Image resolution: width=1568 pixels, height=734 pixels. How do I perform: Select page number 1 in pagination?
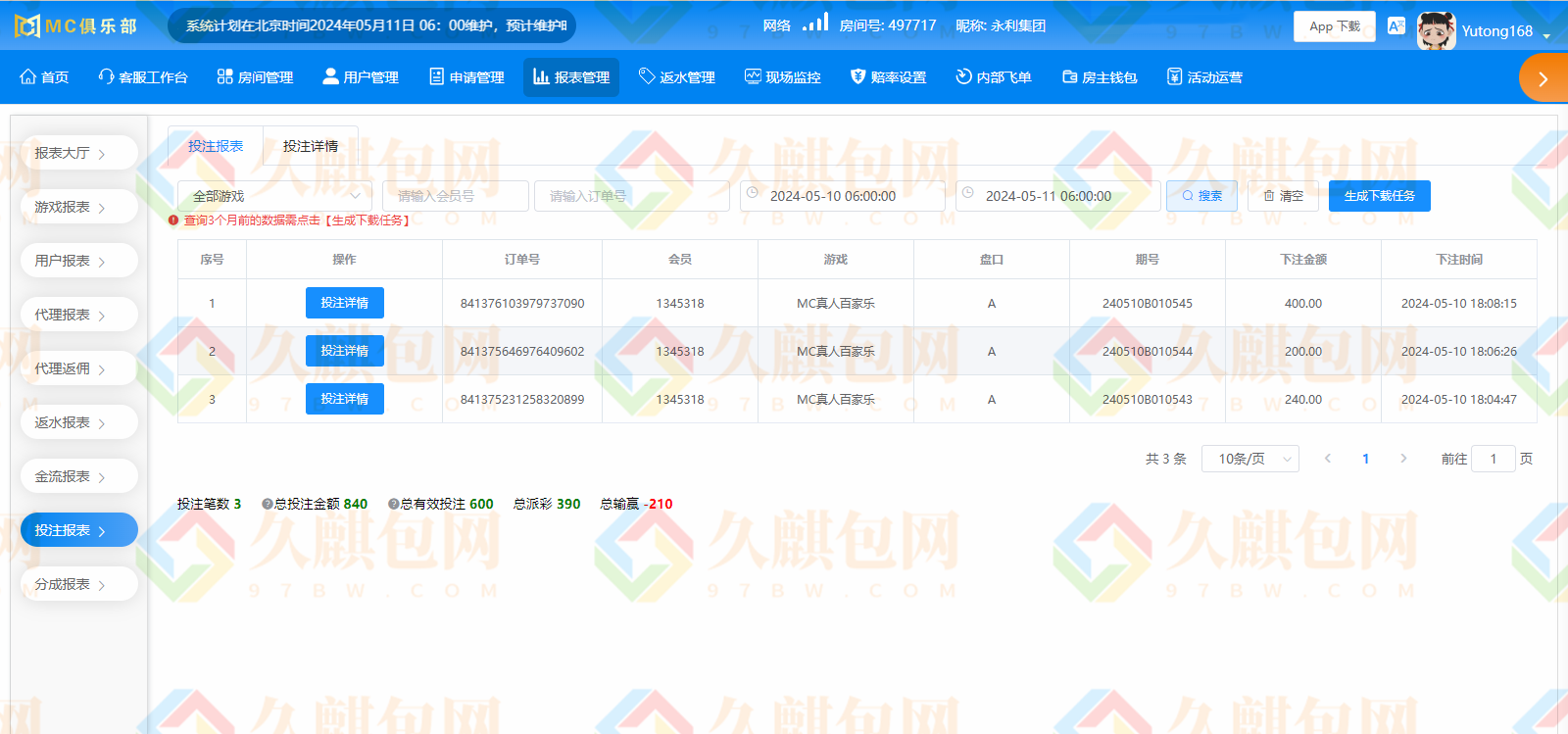[x=1365, y=459]
